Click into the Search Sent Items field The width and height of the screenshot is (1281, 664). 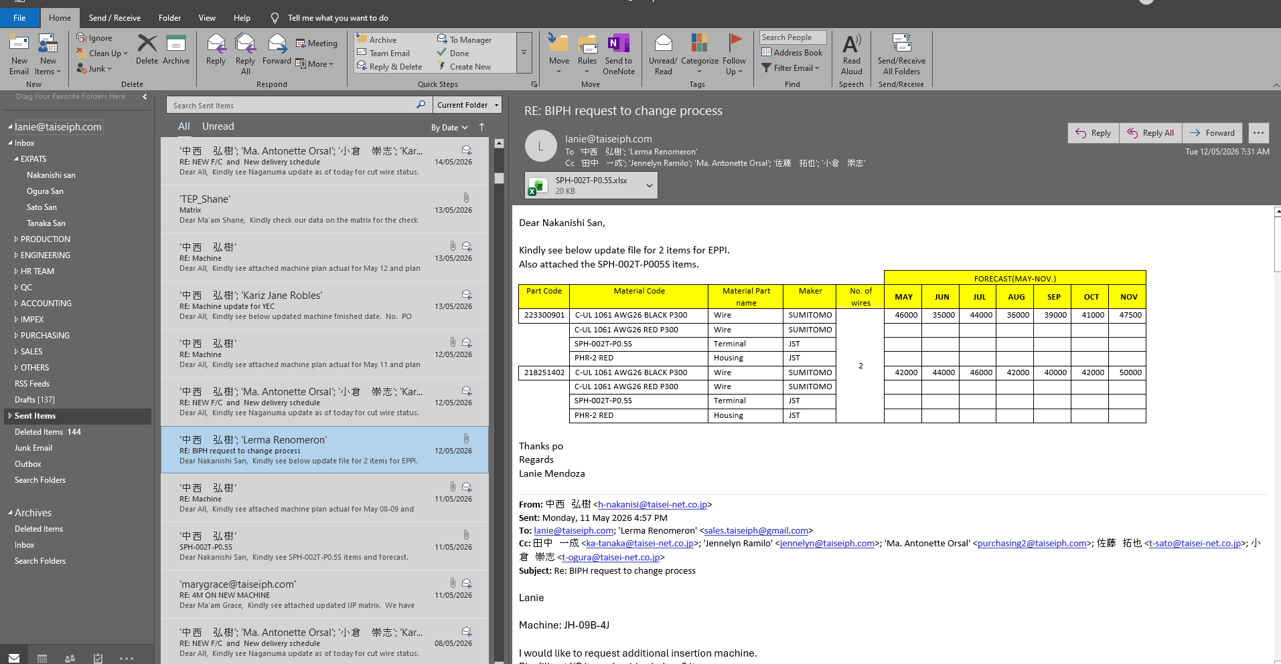(x=292, y=105)
